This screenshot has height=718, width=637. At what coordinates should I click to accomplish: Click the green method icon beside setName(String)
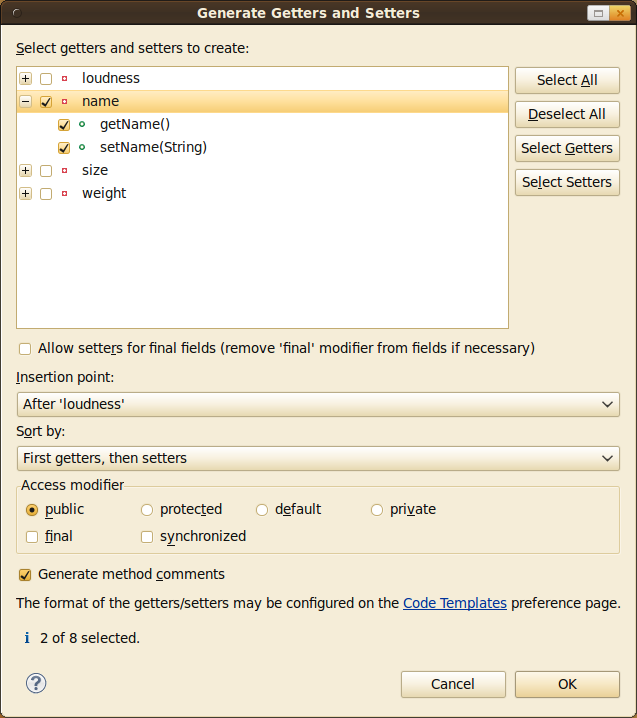click(x=82, y=147)
